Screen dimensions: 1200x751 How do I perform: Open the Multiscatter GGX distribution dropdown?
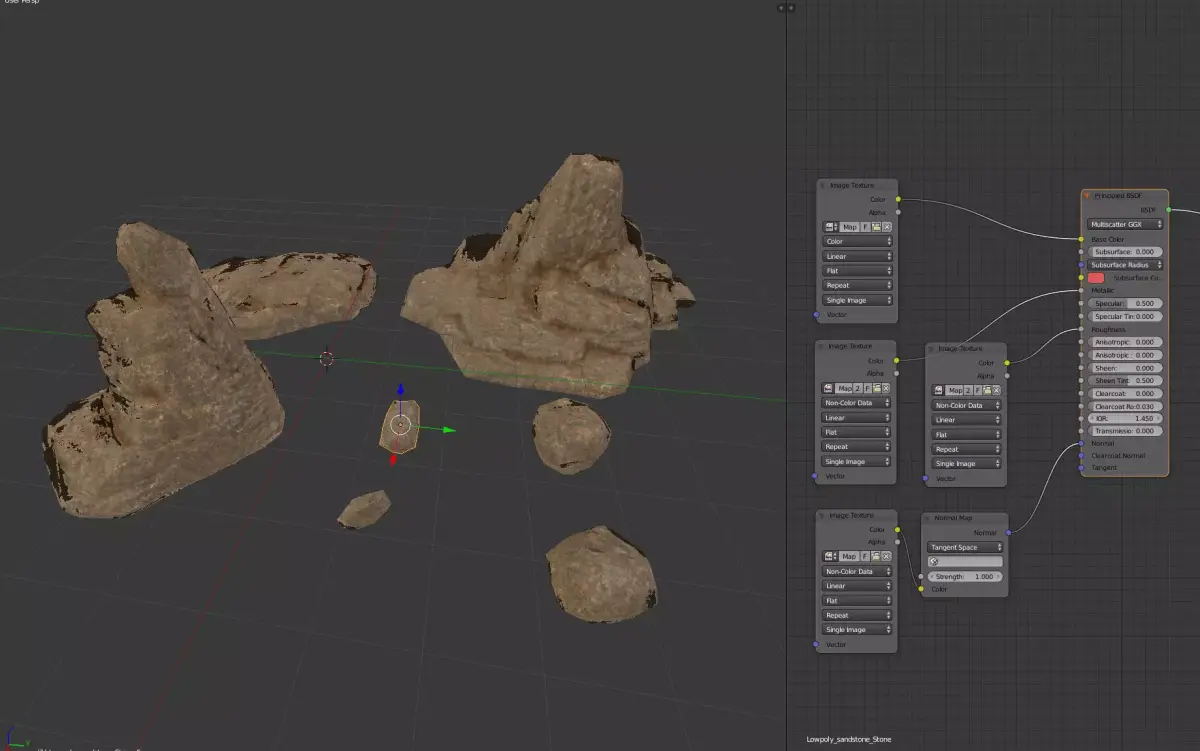tap(1125, 225)
